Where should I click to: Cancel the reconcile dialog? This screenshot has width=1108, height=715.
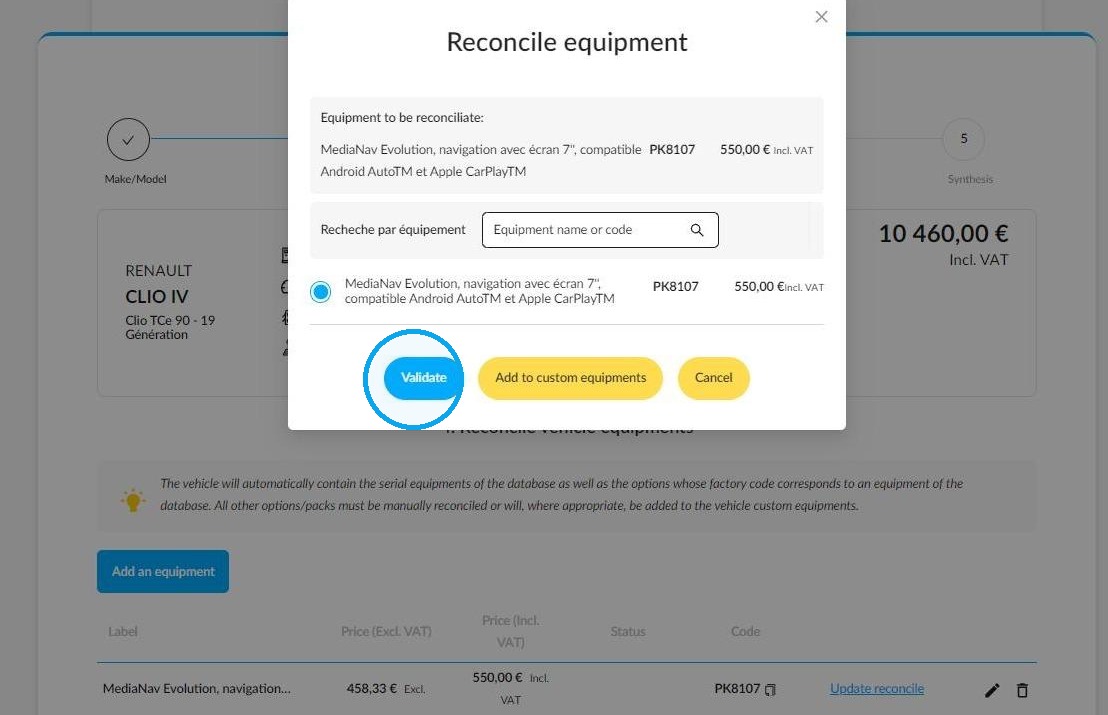(714, 378)
